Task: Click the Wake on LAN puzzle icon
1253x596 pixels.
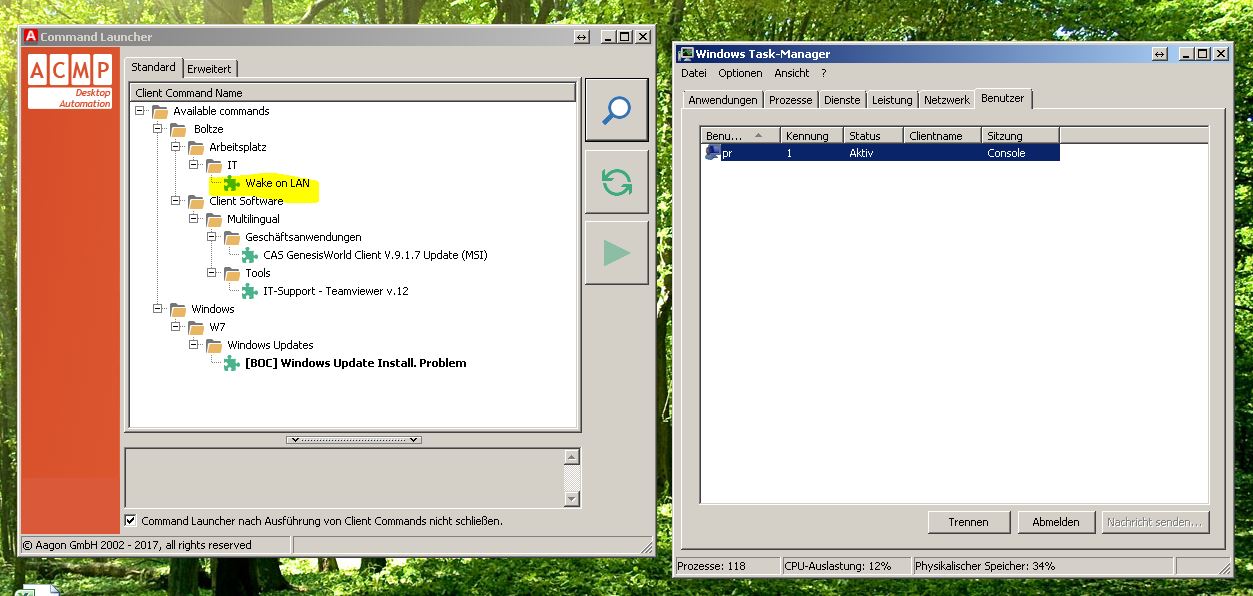Action: 232,183
